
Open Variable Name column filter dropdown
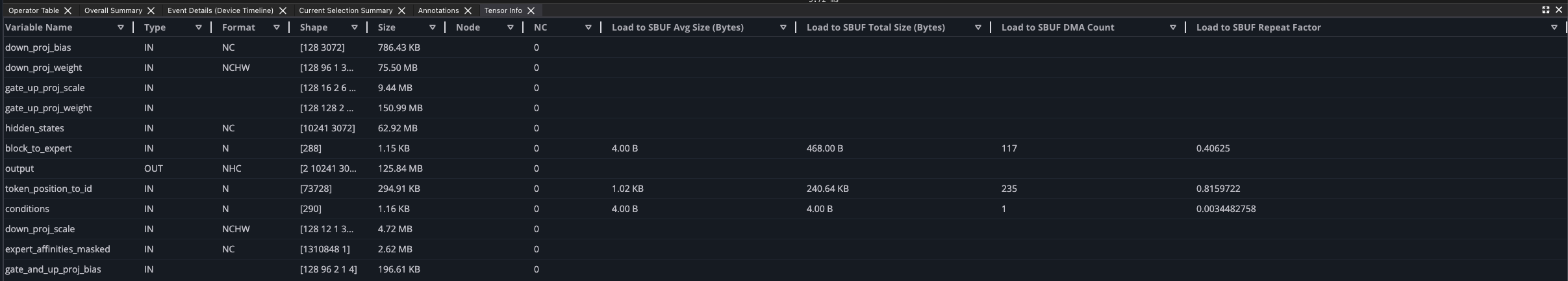(120, 27)
